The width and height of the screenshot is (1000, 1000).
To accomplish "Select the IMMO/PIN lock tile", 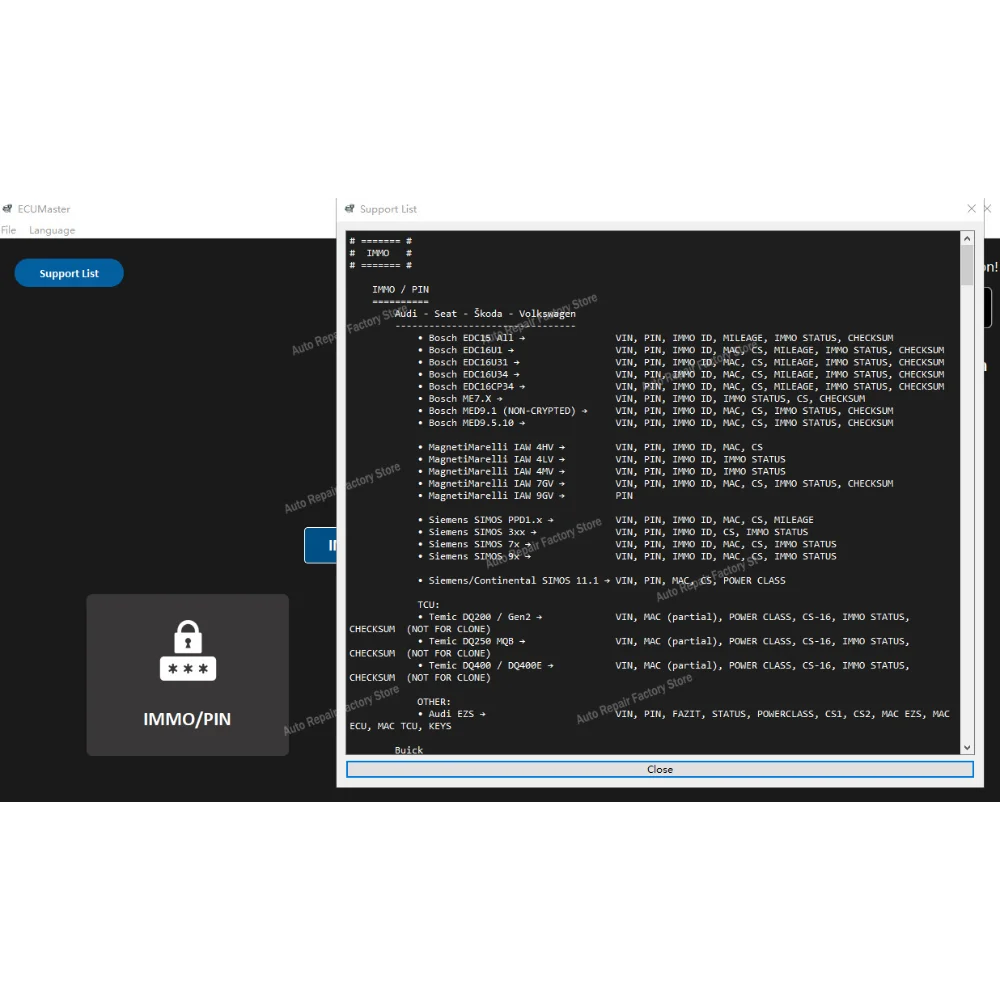I will 188,675.
